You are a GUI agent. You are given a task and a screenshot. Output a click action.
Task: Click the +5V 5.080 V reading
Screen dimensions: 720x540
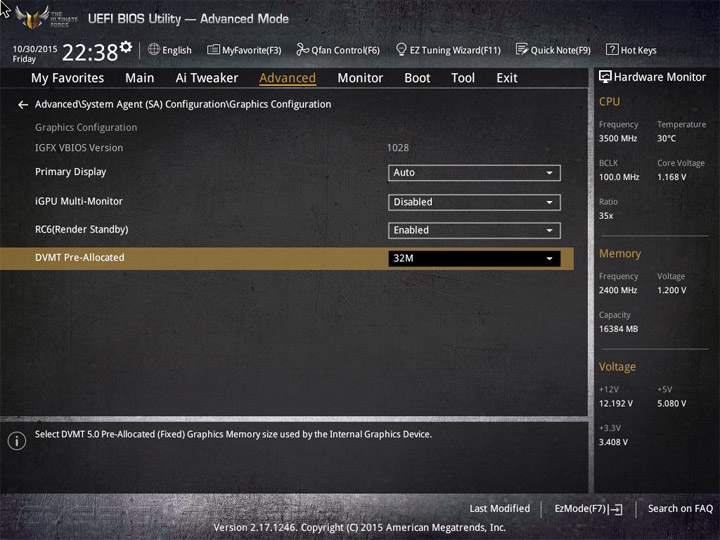(x=671, y=404)
